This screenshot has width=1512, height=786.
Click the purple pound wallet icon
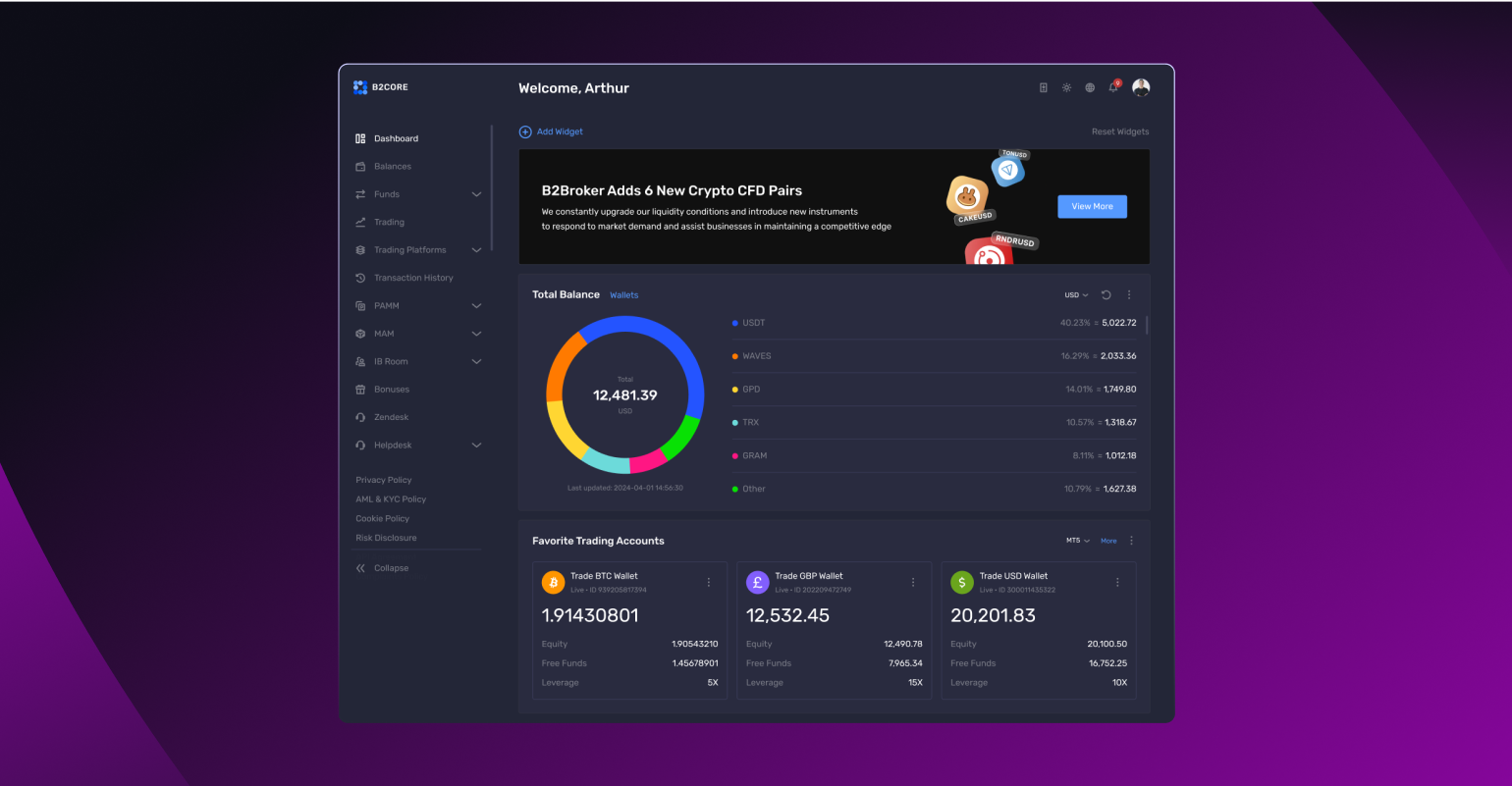click(758, 582)
